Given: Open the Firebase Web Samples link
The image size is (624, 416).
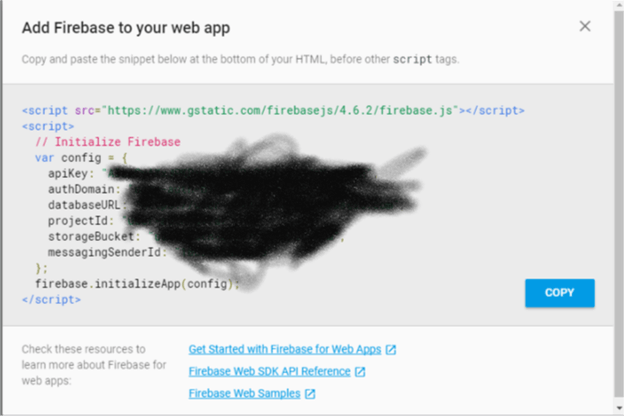Looking at the screenshot, I should pos(245,394).
